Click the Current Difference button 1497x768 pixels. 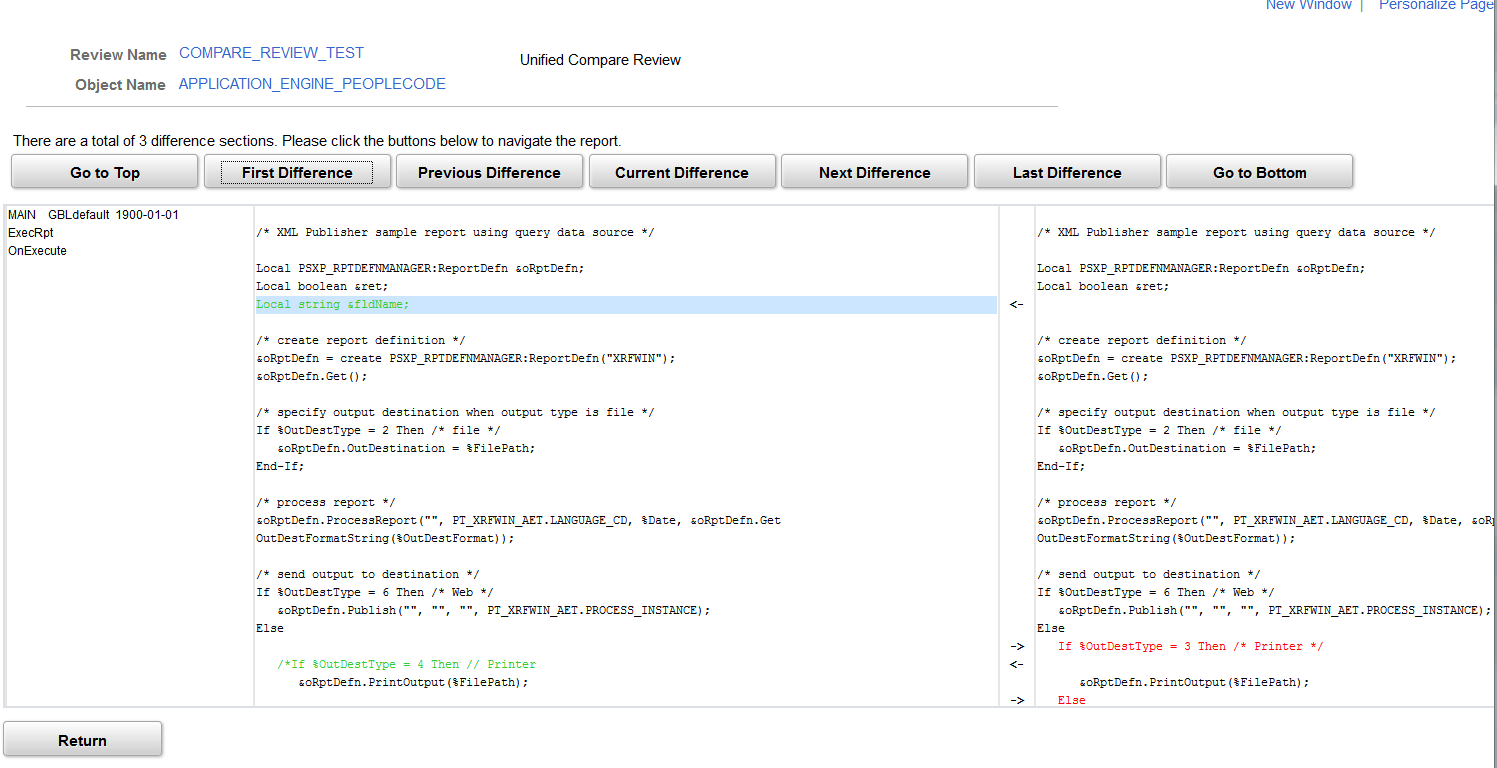click(682, 171)
